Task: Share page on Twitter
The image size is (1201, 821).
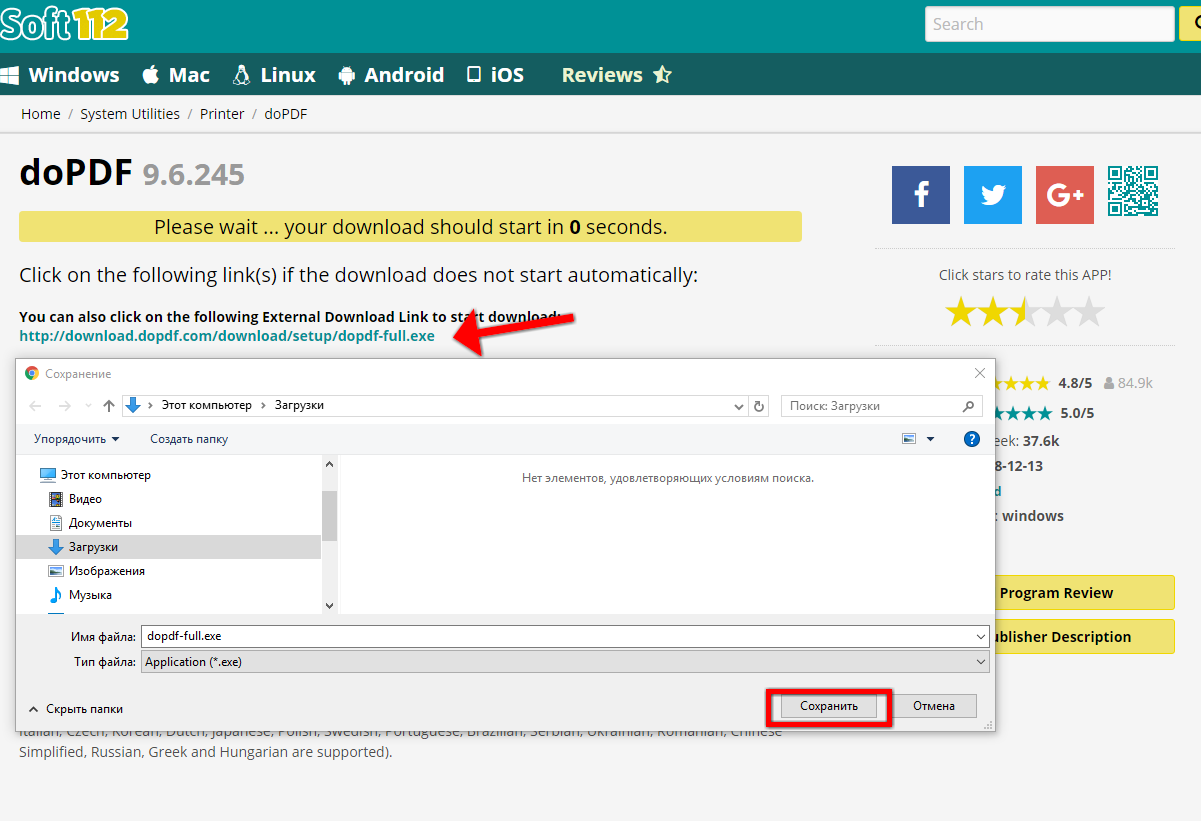Action: click(993, 194)
